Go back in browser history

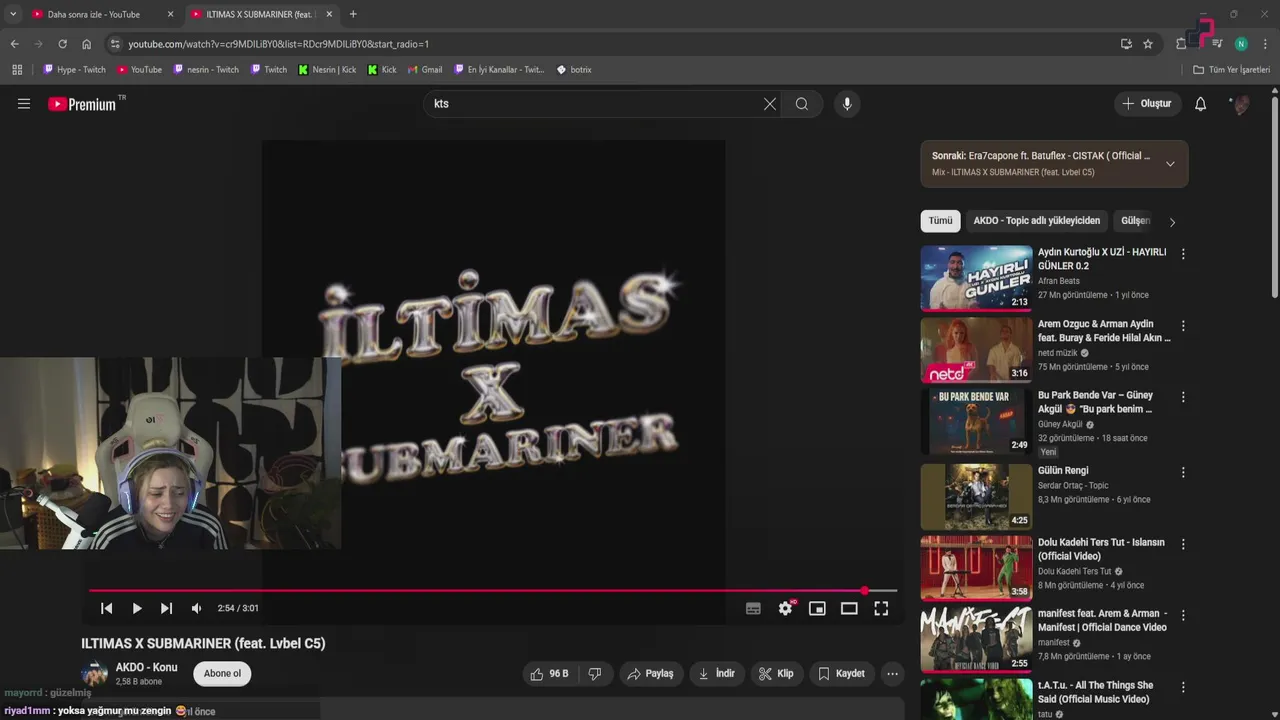coord(15,44)
